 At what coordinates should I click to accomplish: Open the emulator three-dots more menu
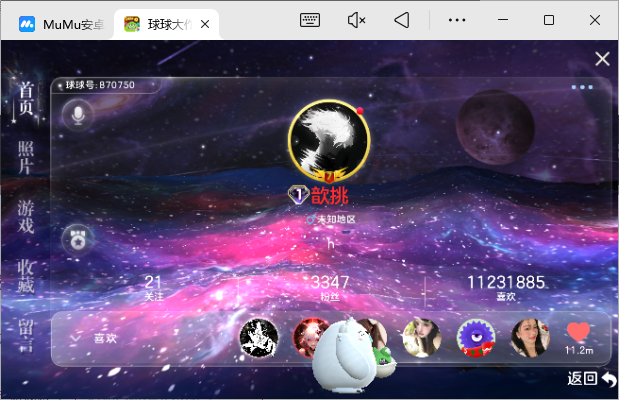(457, 20)
